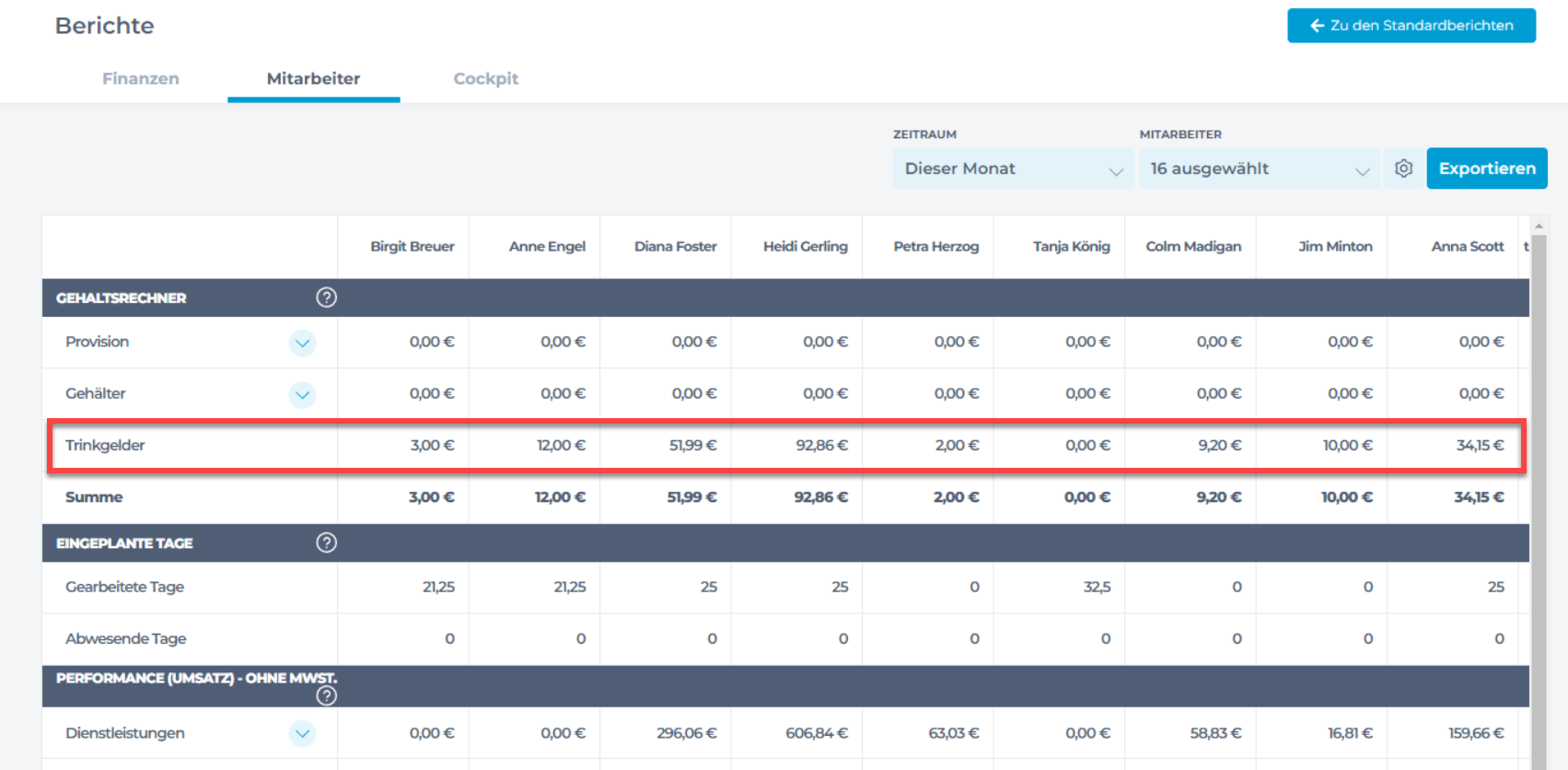Switch to the Cockpit tab
The image size is (1568, 770).
[486, 78]
